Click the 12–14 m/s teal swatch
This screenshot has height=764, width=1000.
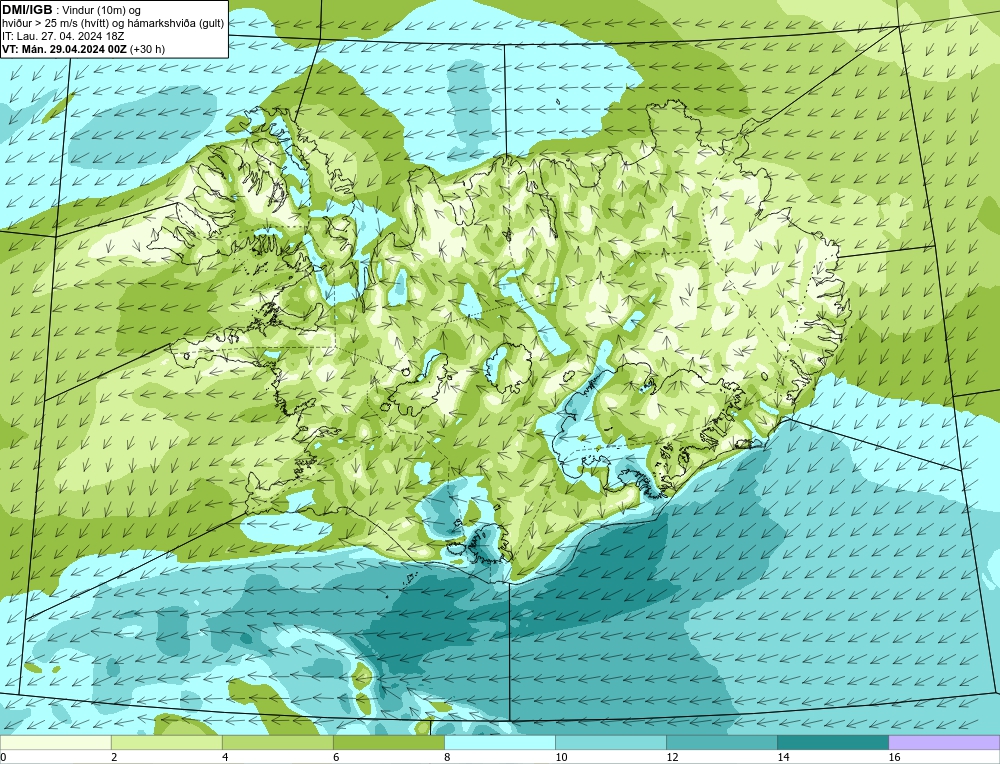tap(721, 742)
